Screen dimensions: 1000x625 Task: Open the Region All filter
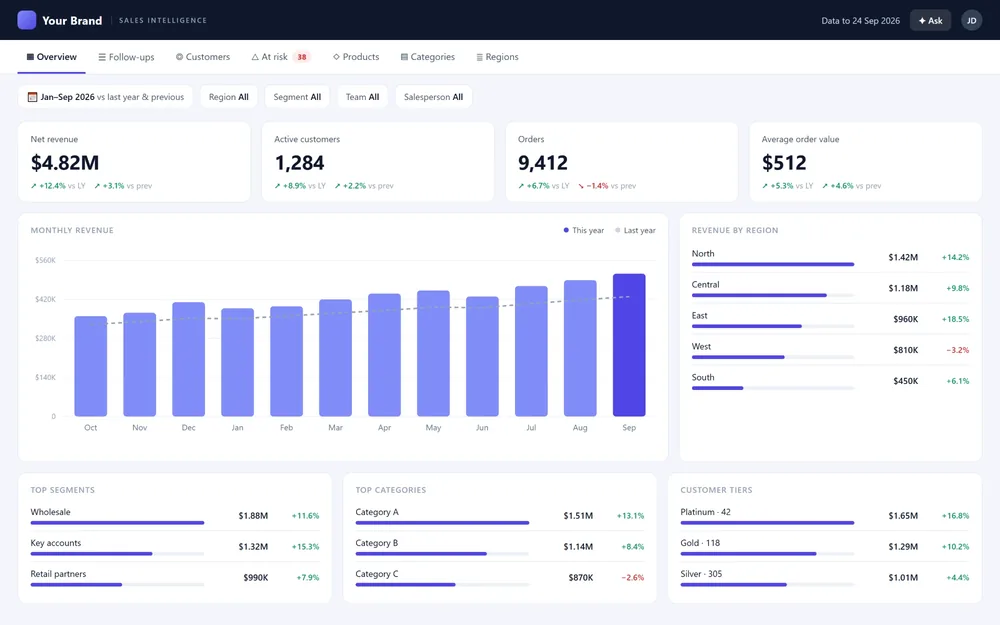228,97
